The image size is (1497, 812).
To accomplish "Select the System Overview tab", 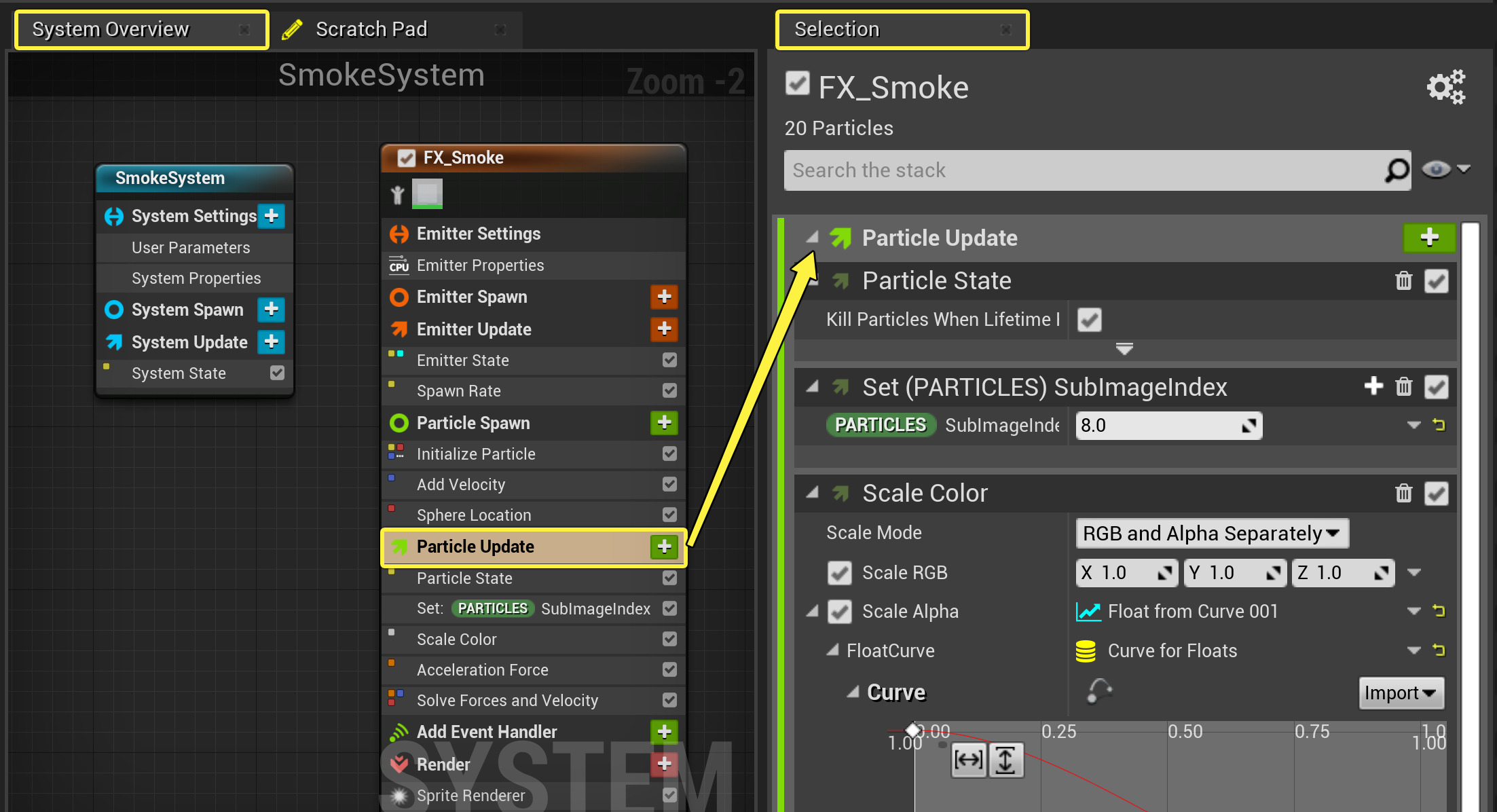I will tap(111, 29).
